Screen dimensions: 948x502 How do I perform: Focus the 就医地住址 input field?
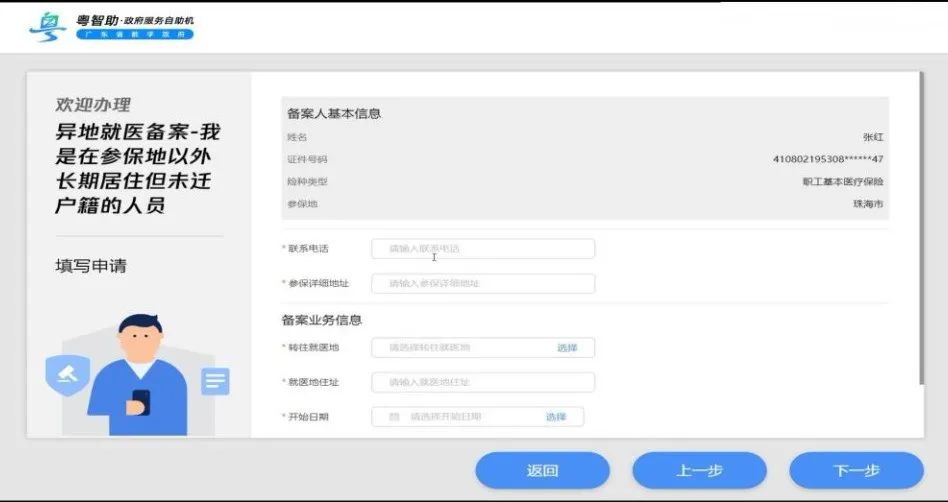[483, 382]
